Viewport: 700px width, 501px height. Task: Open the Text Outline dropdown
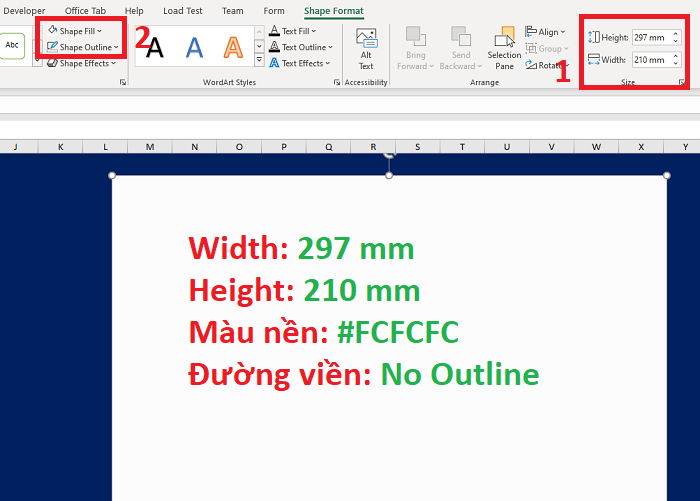(x=301, y=47)
